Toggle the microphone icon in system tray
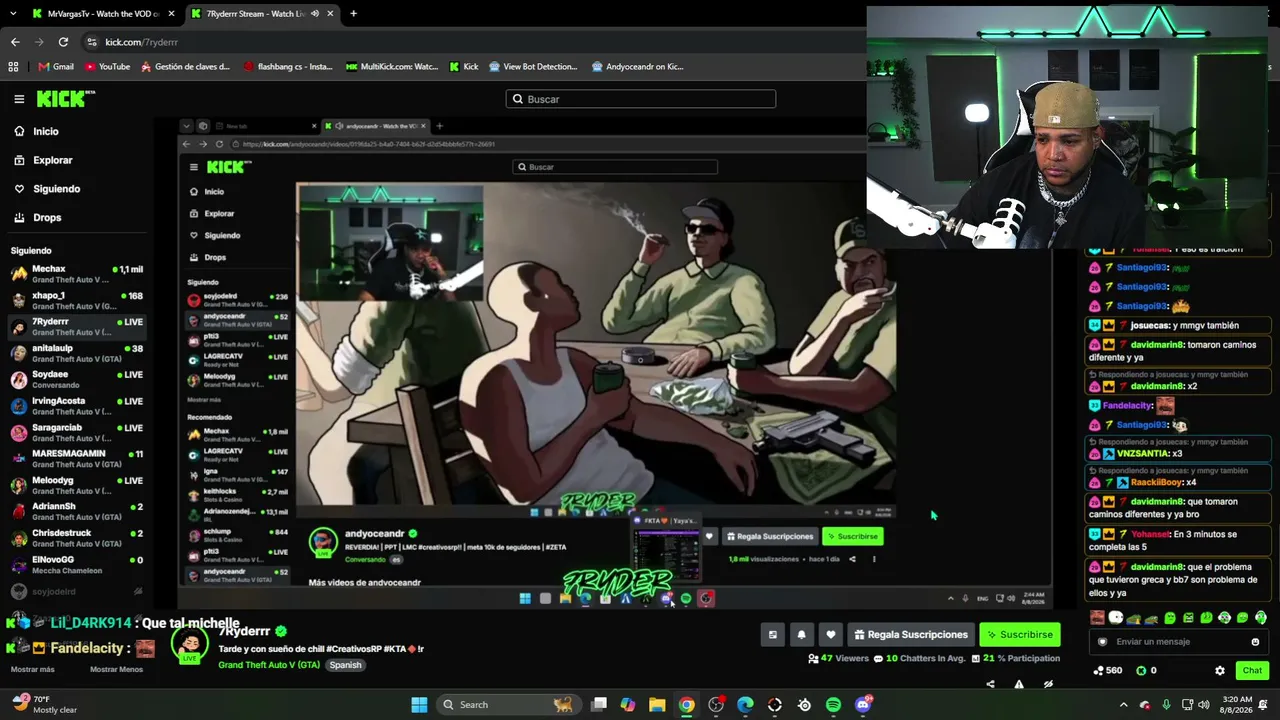1280x720 pixels. (1166, 705)
